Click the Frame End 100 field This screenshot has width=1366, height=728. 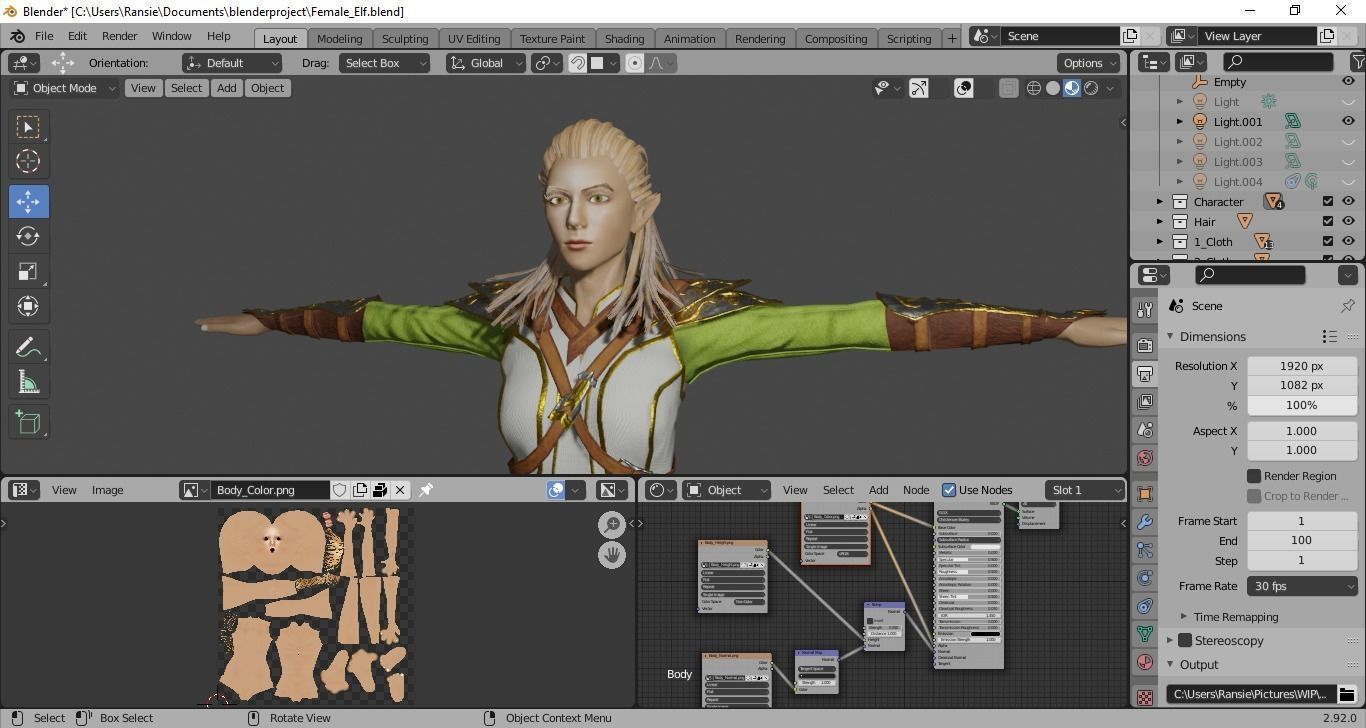[x=1302, y=540]
